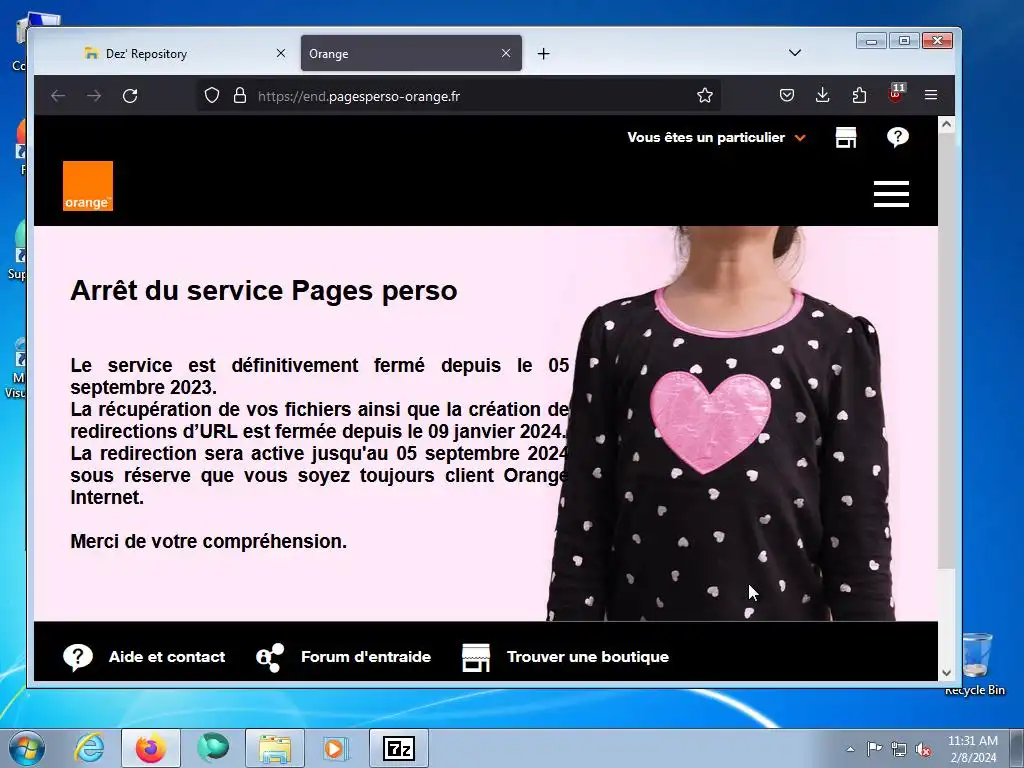Screen dimensions: 1024x768
Task: Click the Action Center flag icon
Action: click(874, 749)
